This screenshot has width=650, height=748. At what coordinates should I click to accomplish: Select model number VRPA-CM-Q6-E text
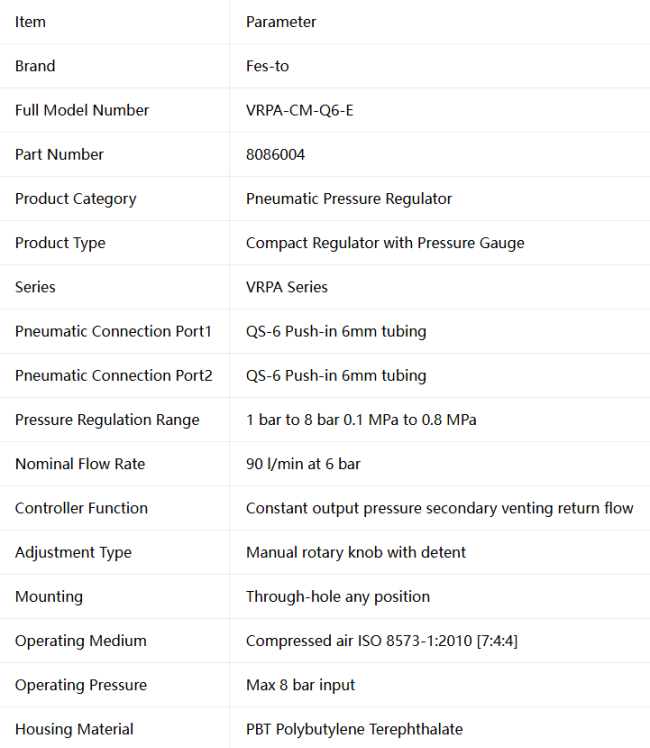[299, 110]
